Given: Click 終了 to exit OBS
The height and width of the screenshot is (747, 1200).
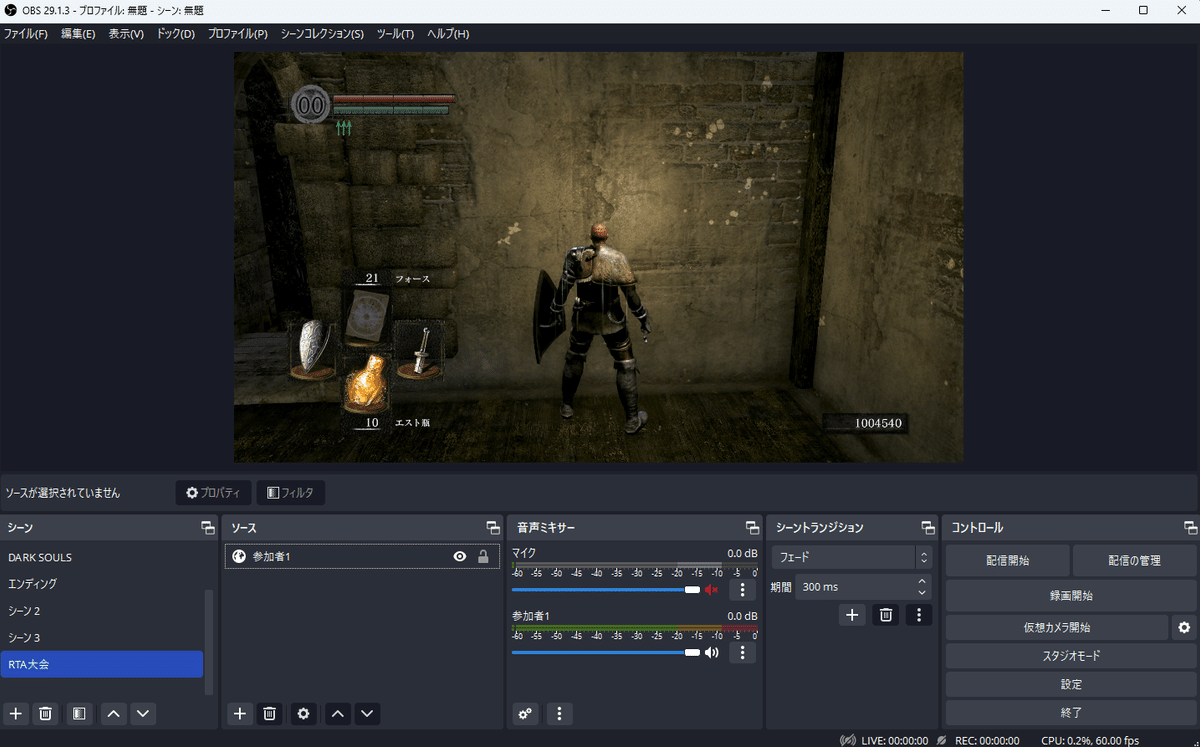Looking at the screenshot, I should pyautogui.click(x=1071, y=713).
